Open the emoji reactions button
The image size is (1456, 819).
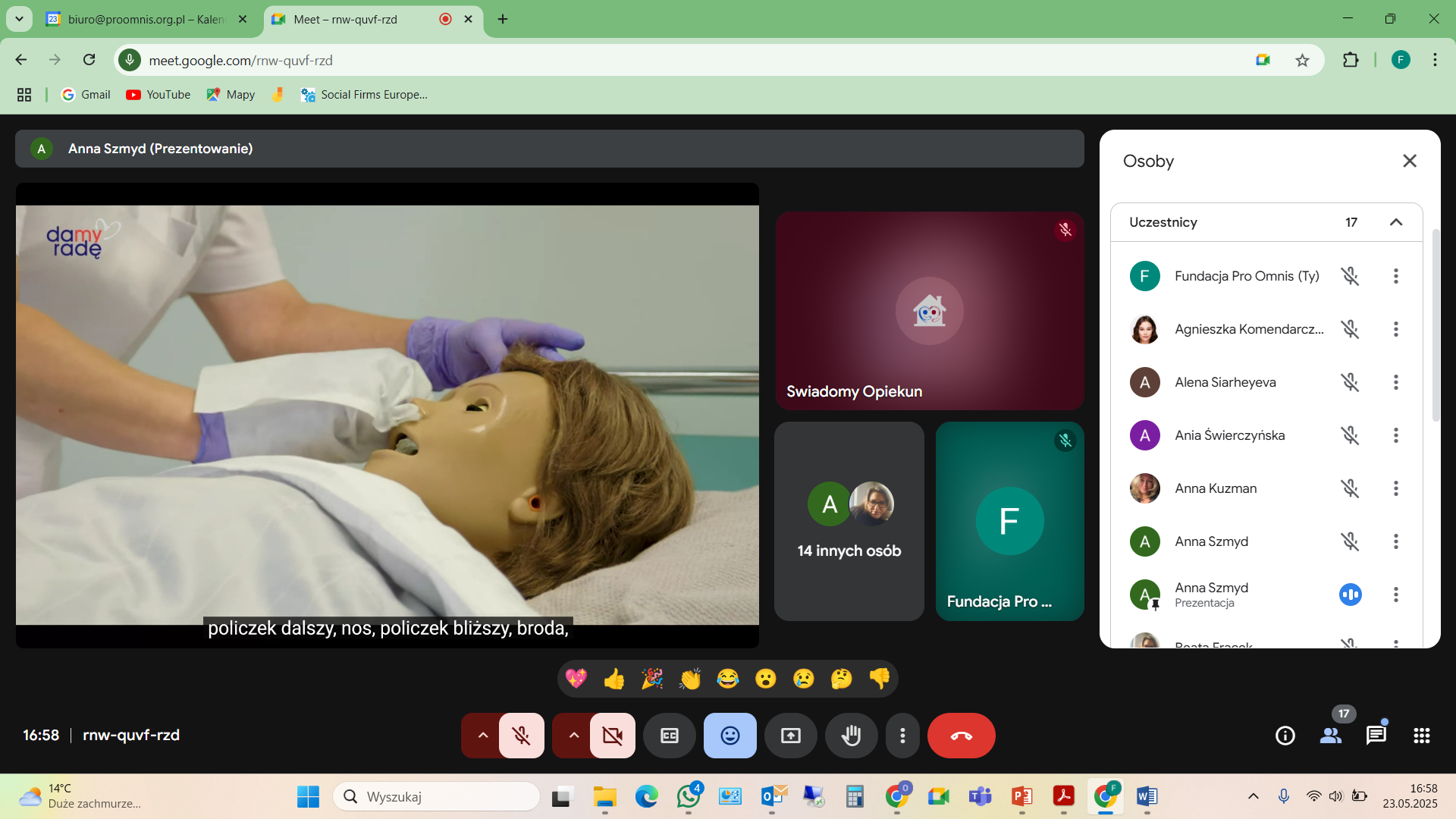730,736
